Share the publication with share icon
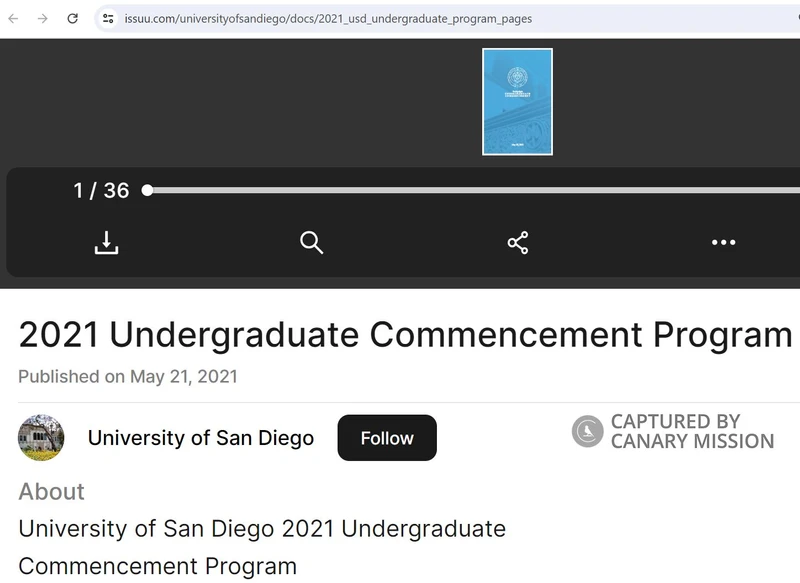 (x=518, y=242)
